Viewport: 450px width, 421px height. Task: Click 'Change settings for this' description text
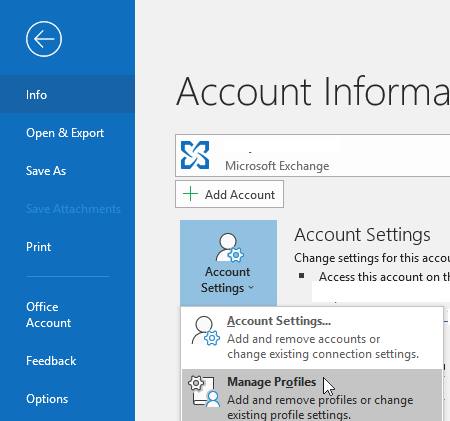point(372,258)
